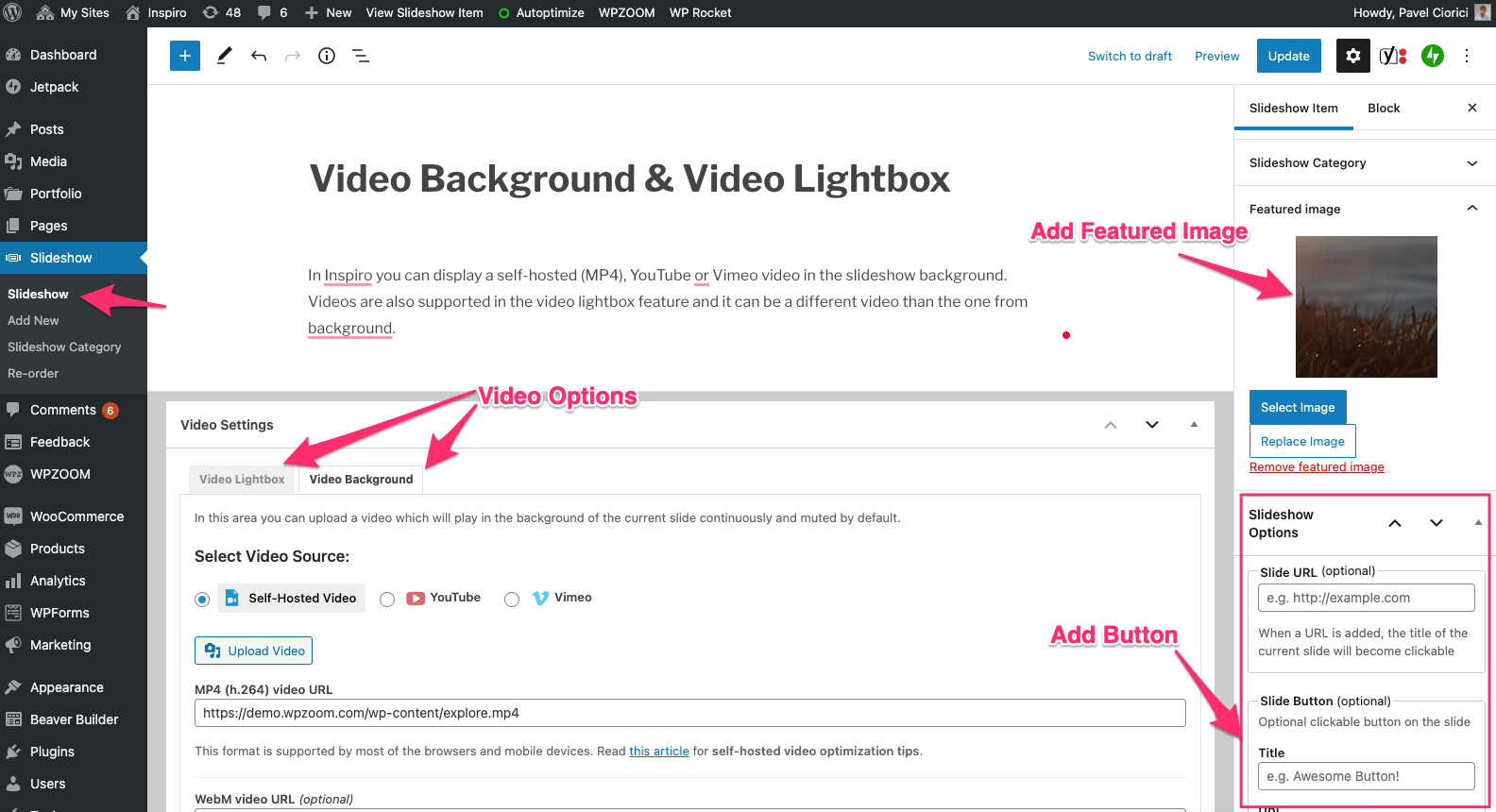Click the featured image thumbnail

coord(1366,307)
